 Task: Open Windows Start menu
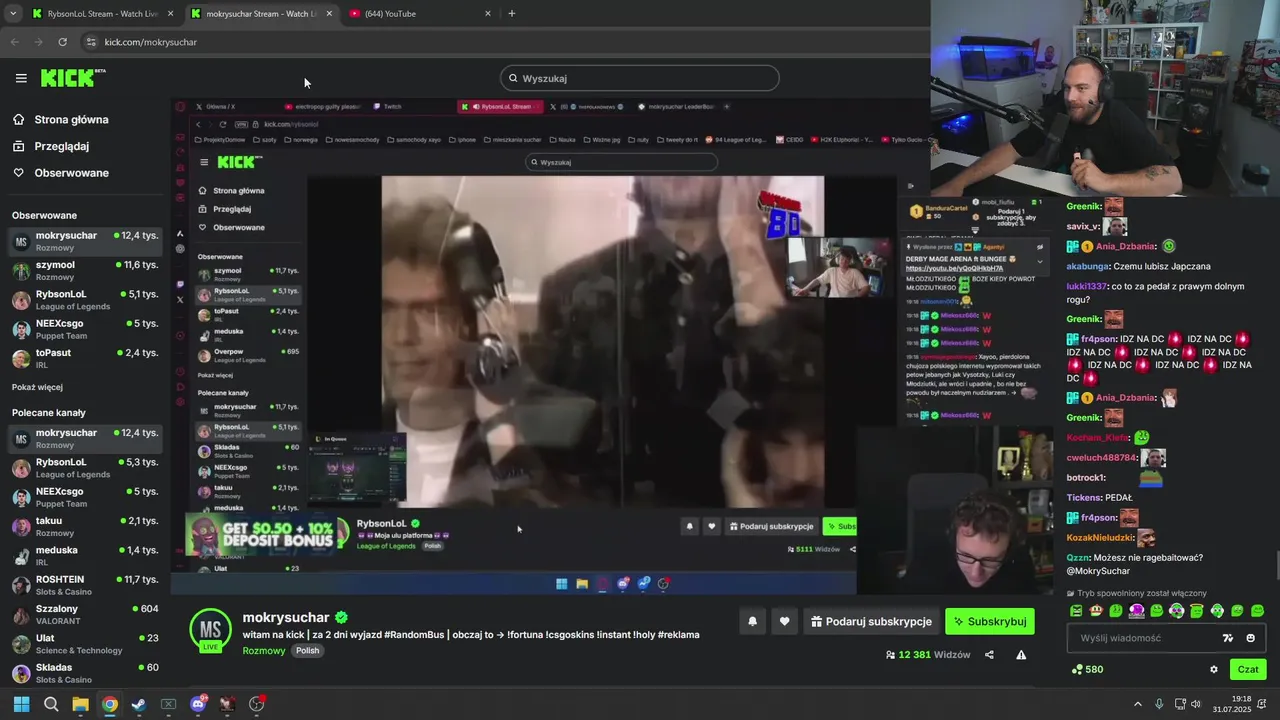21,704
